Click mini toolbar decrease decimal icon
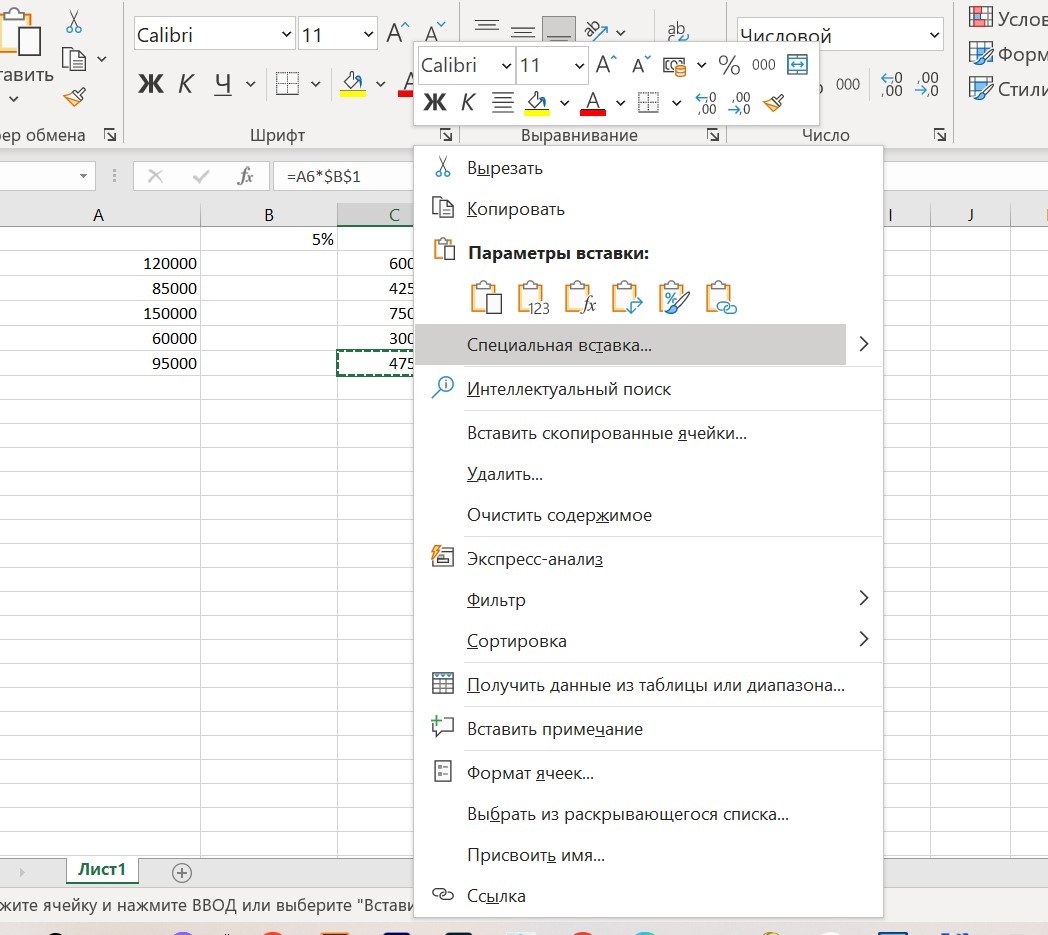1048x935 pixels. [740, 103]
